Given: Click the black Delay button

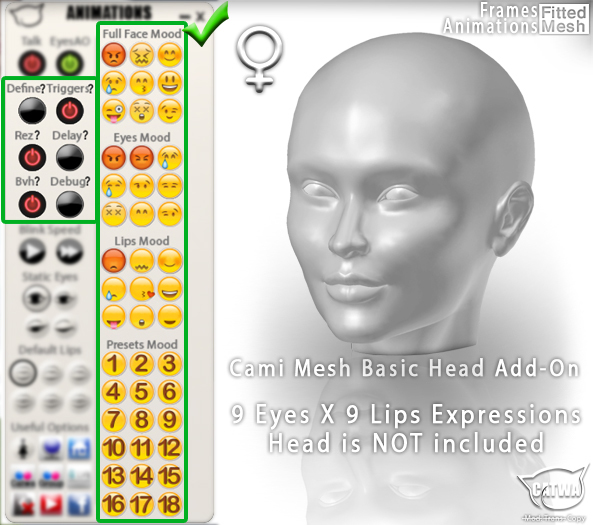Looking at the screenshot, I should [x=70, y=158].
